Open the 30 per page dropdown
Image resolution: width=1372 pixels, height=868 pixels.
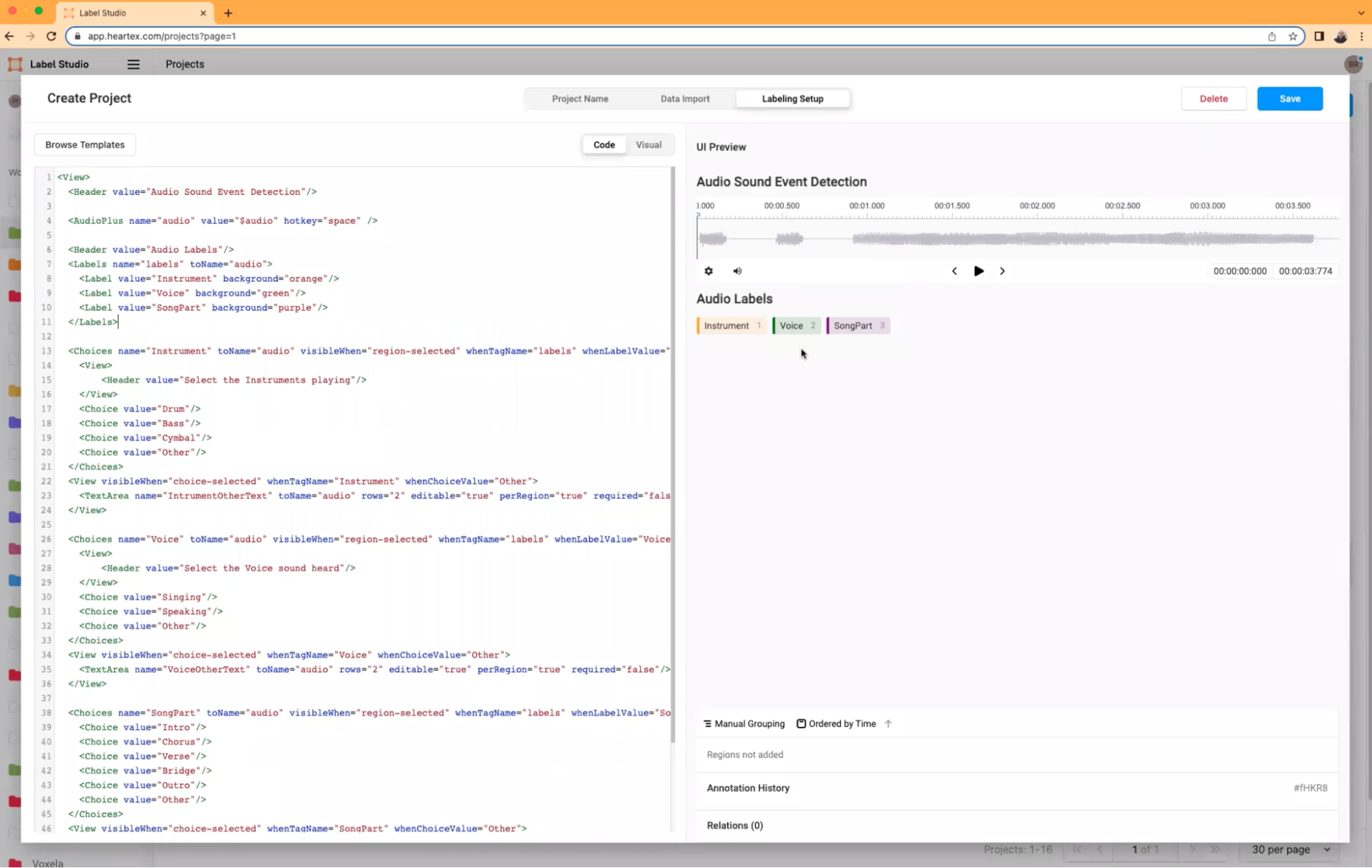pos(1290,849)
